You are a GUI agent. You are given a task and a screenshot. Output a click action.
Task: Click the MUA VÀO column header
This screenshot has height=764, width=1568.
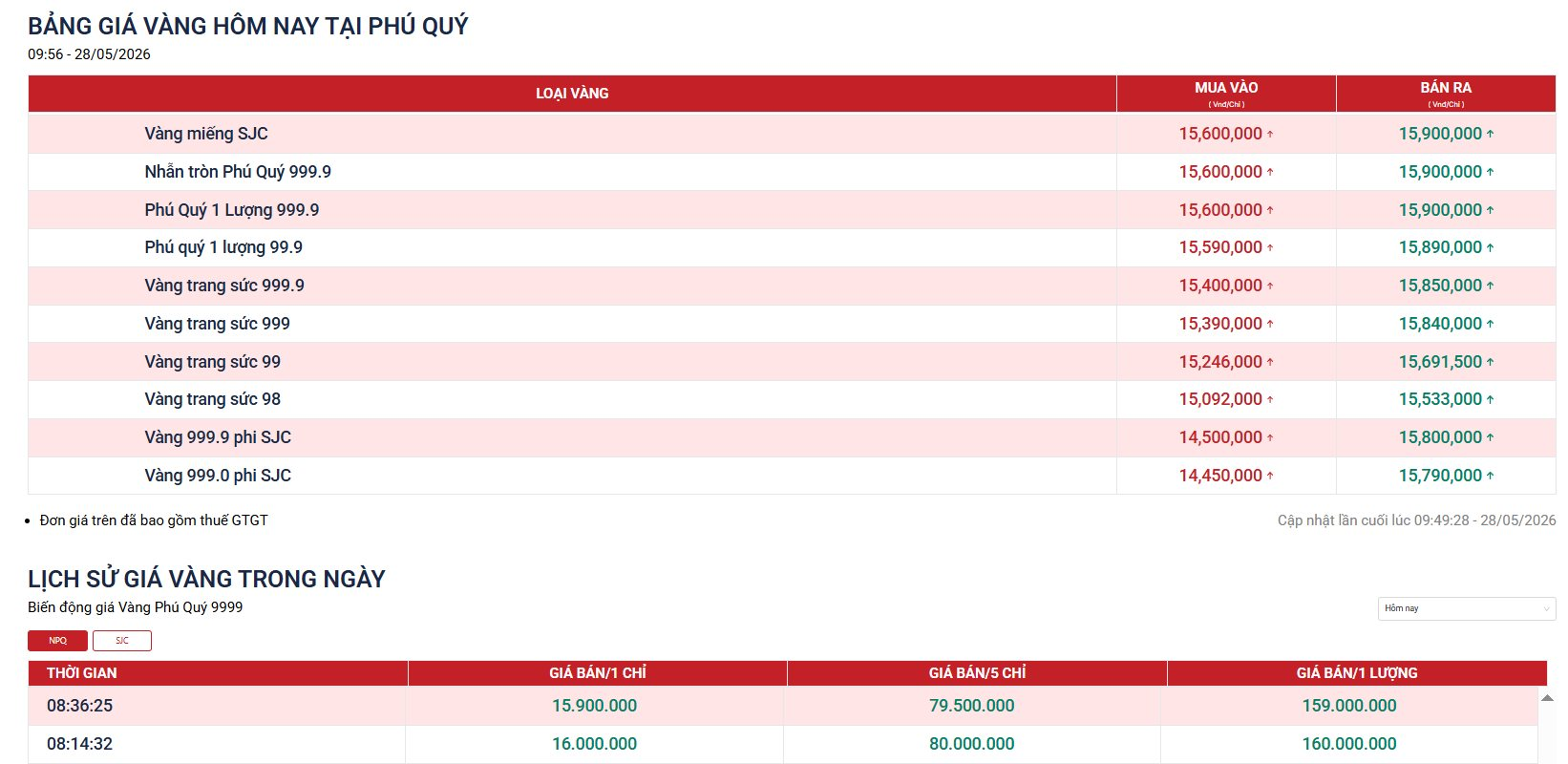1226,94
